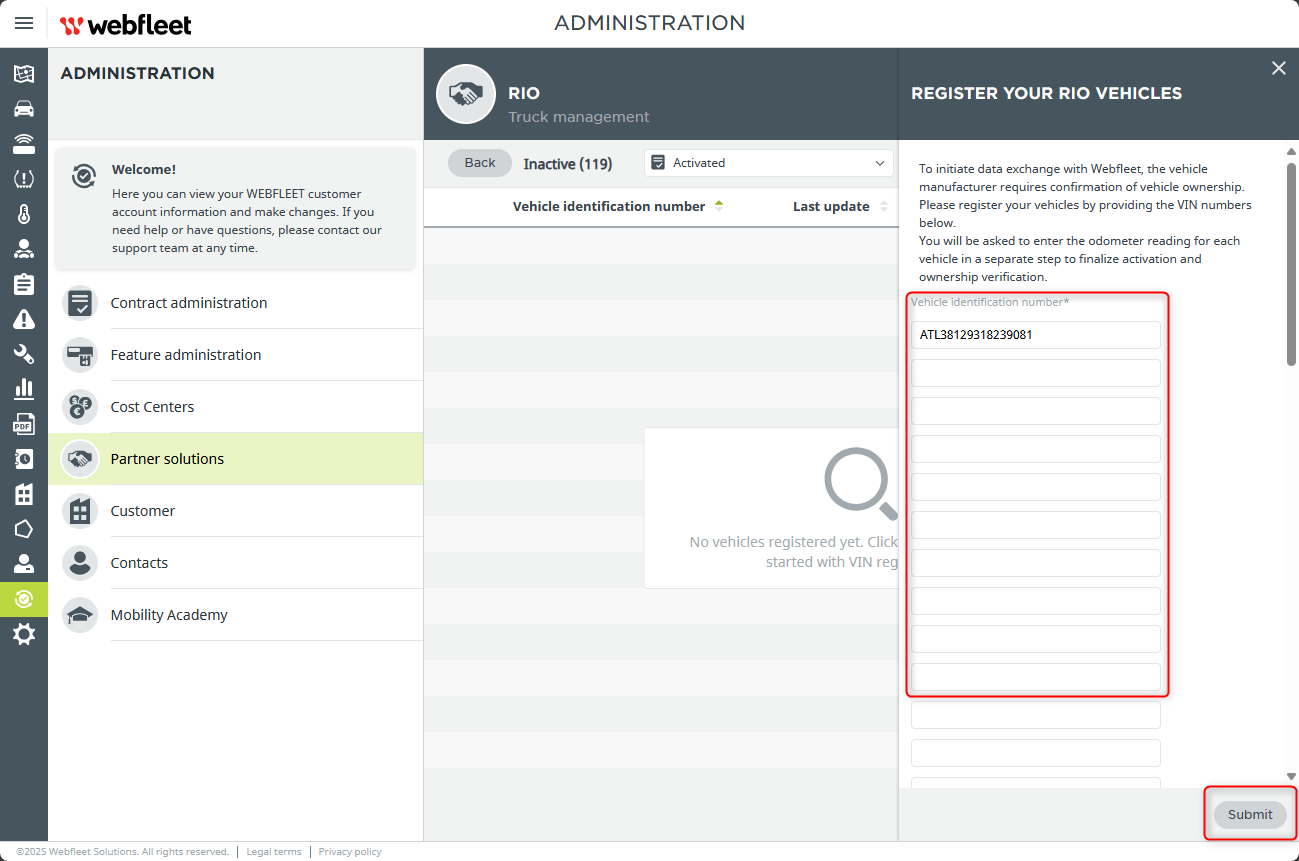The image size is (1299, 861).
Task: Click the VIN field containing ATL38129318239081
Action: click(x=1036, y=335)
